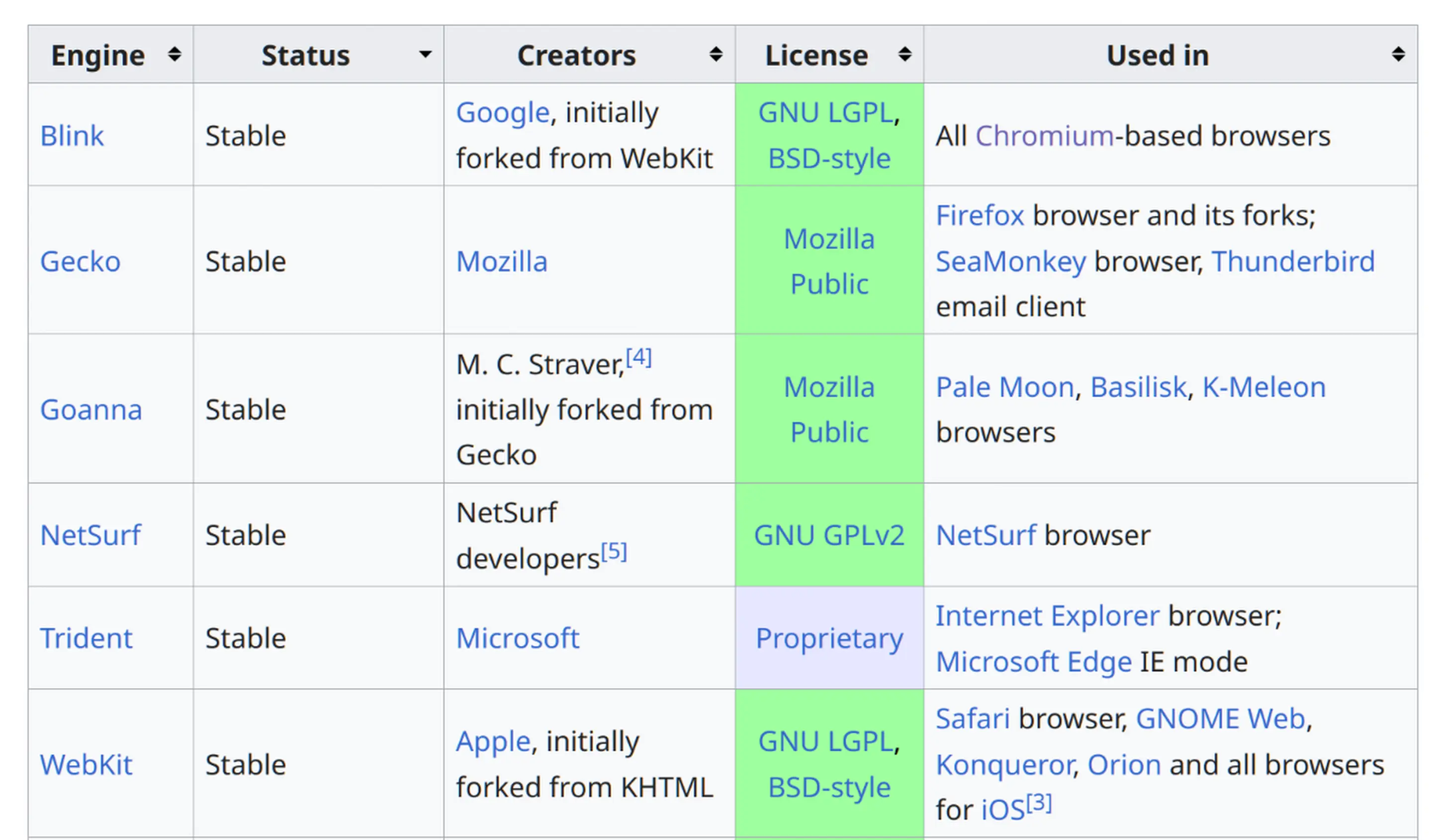Follow the Goanna link
This screenshot has width=1435, height=840.
[90, 410]
